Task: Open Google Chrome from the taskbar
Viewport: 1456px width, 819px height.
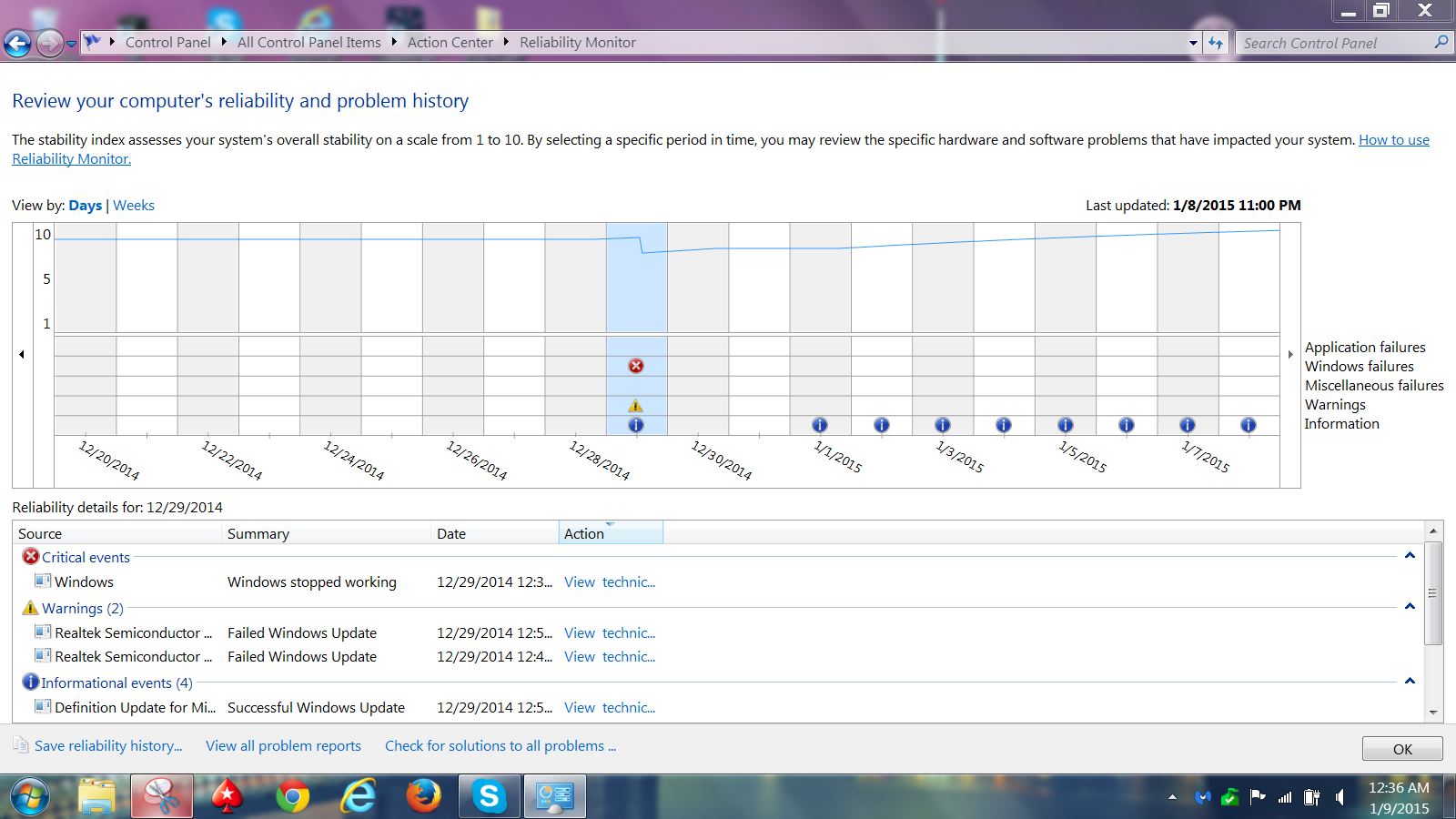Action: (292, 797)
